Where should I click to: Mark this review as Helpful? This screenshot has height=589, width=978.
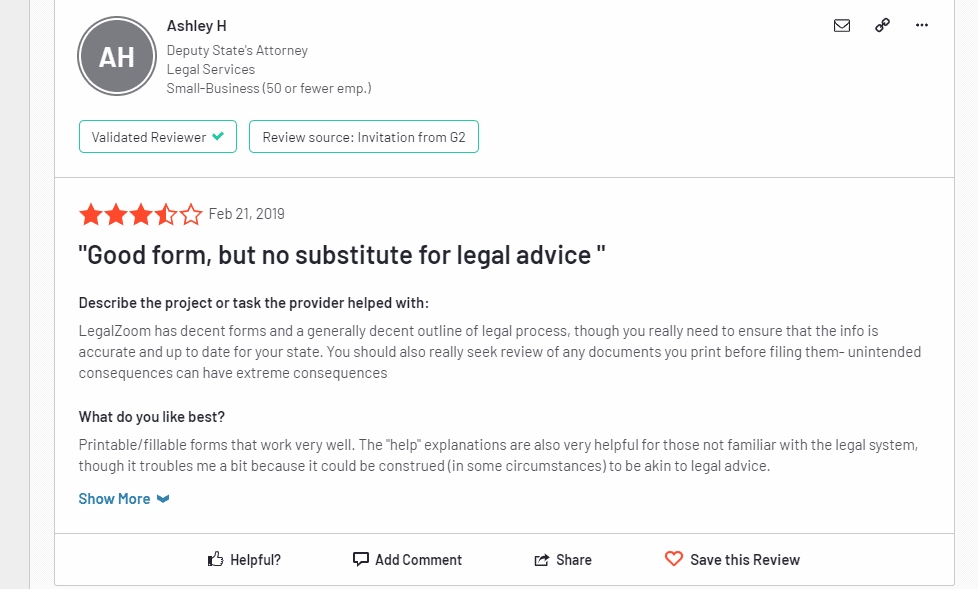tap(244, 560)
